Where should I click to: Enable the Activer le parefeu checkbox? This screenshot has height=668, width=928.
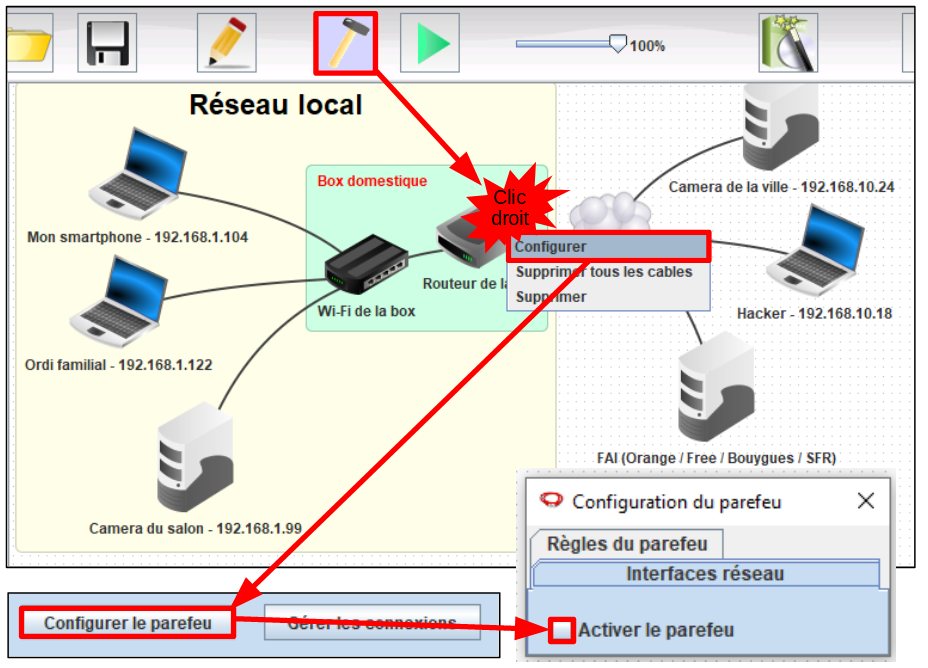(x=564, y=630)
